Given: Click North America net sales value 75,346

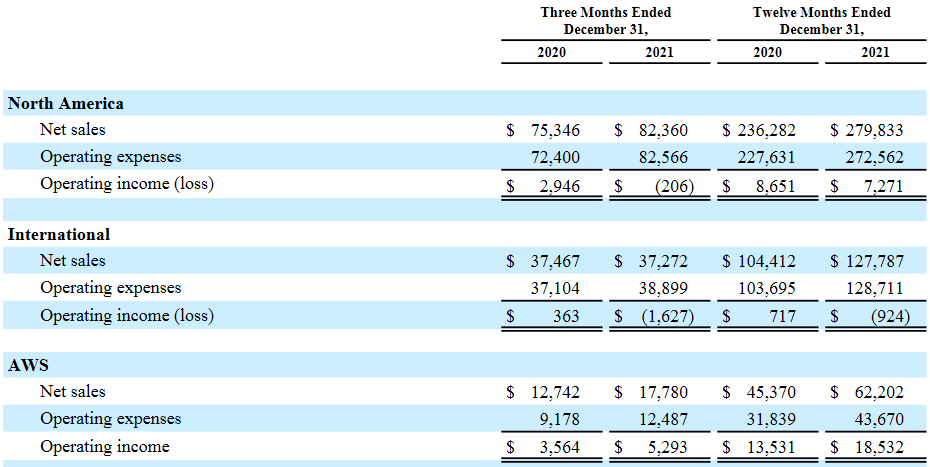Looking at the screenshot, I should pos(556,130).
